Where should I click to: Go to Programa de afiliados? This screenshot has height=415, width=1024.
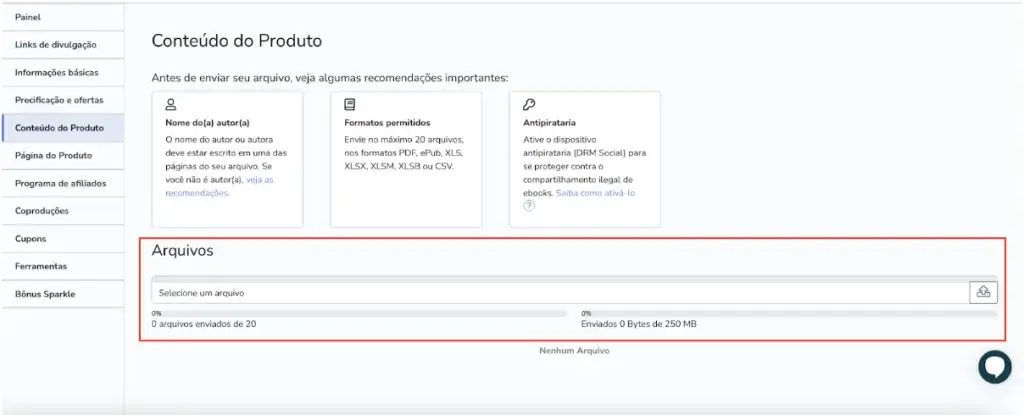[x=60, y=183]
